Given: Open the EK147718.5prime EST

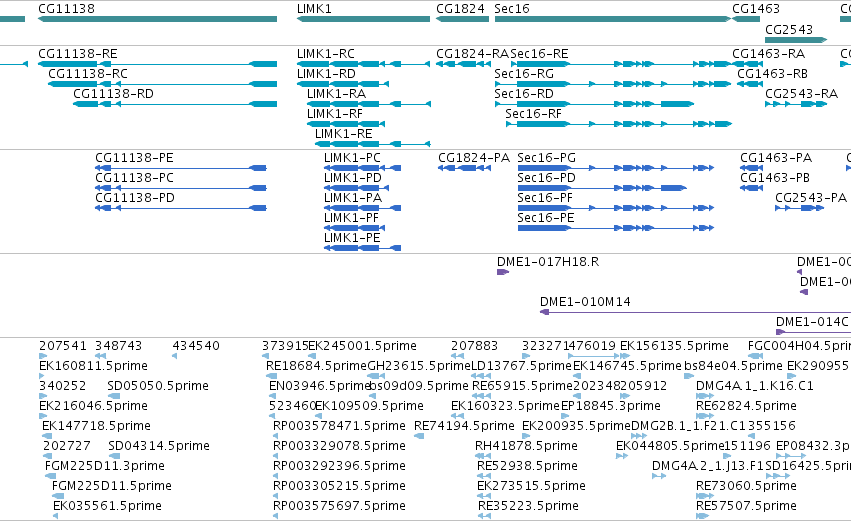Looking at the screenshot, I should click(97, 427).
